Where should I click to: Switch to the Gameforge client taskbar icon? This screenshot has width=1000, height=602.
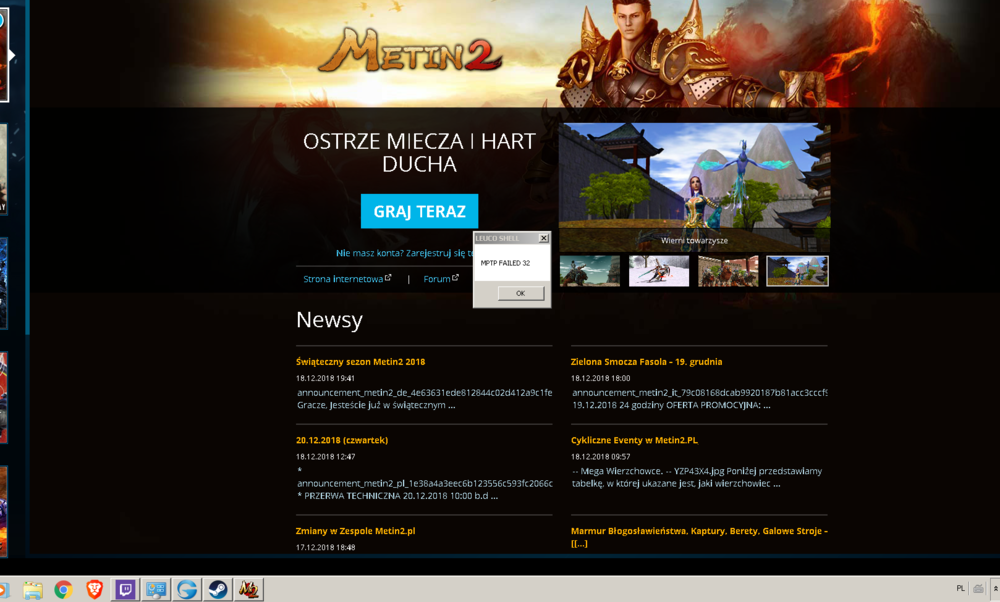(x=187, y=590)
